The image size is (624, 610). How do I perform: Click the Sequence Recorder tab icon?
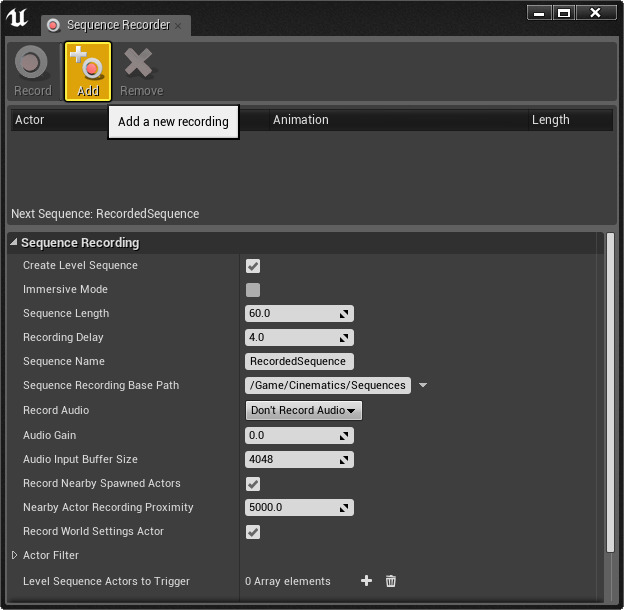54,25
